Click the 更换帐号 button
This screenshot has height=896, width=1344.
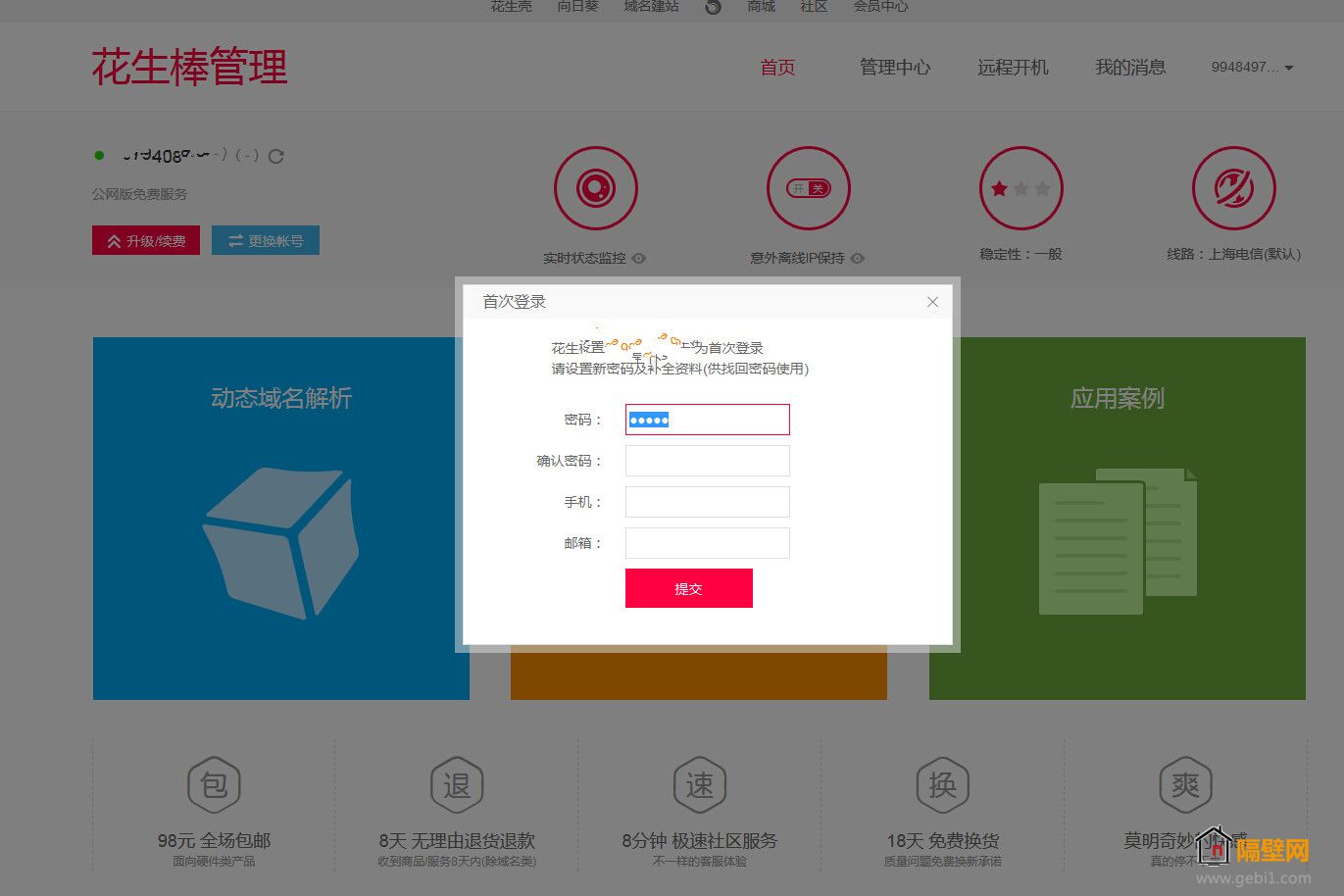pos(266,241)
